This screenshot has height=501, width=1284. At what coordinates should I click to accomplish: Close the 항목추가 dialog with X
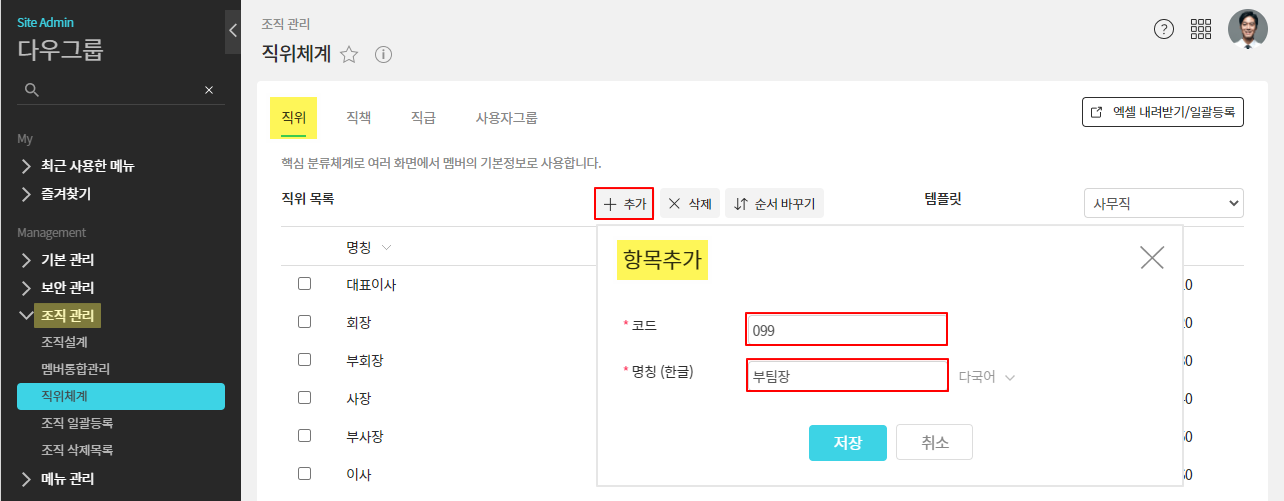tap(1152, 258)
